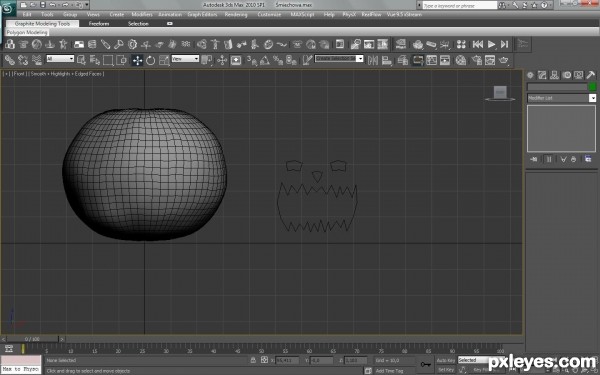Click the Mirror tool icon
Viewport: 600px width, 375px height.
pos(373,60)
